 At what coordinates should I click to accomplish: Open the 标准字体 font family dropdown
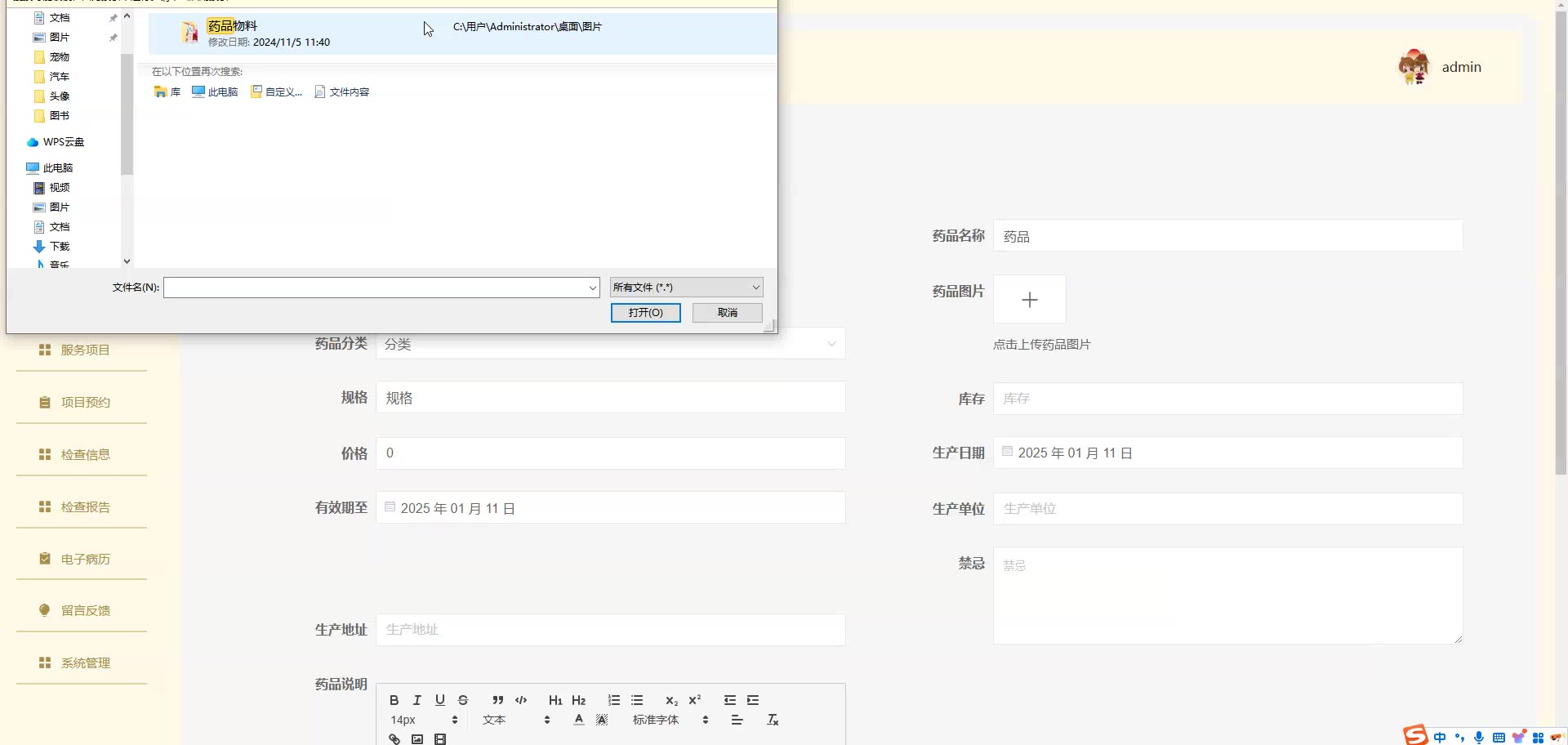tap(670, 720)
